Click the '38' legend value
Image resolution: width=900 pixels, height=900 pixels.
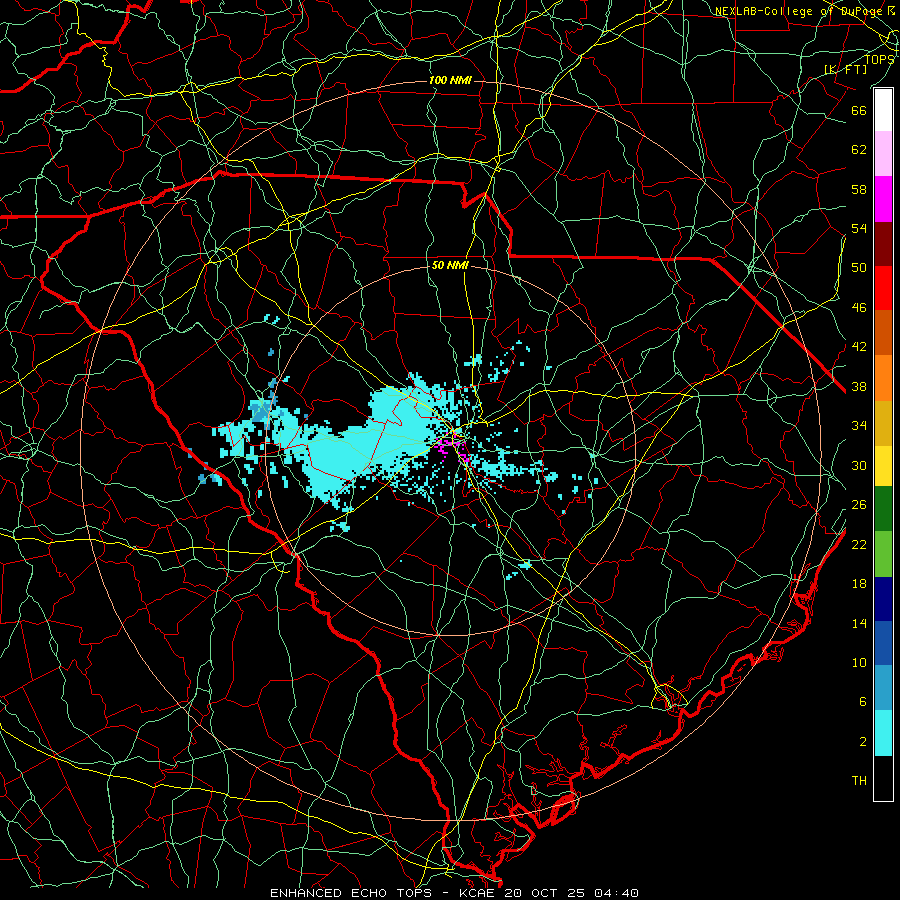[859, 387]
